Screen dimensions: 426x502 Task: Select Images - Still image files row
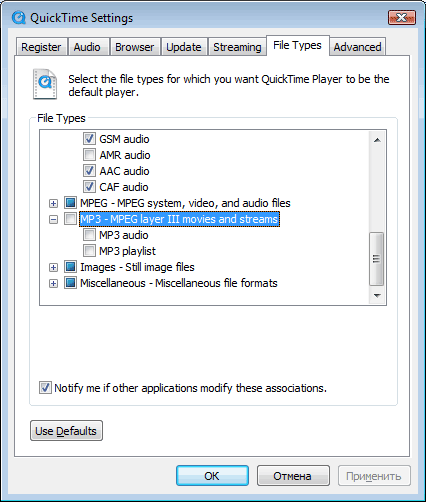[x=137, y=267]
